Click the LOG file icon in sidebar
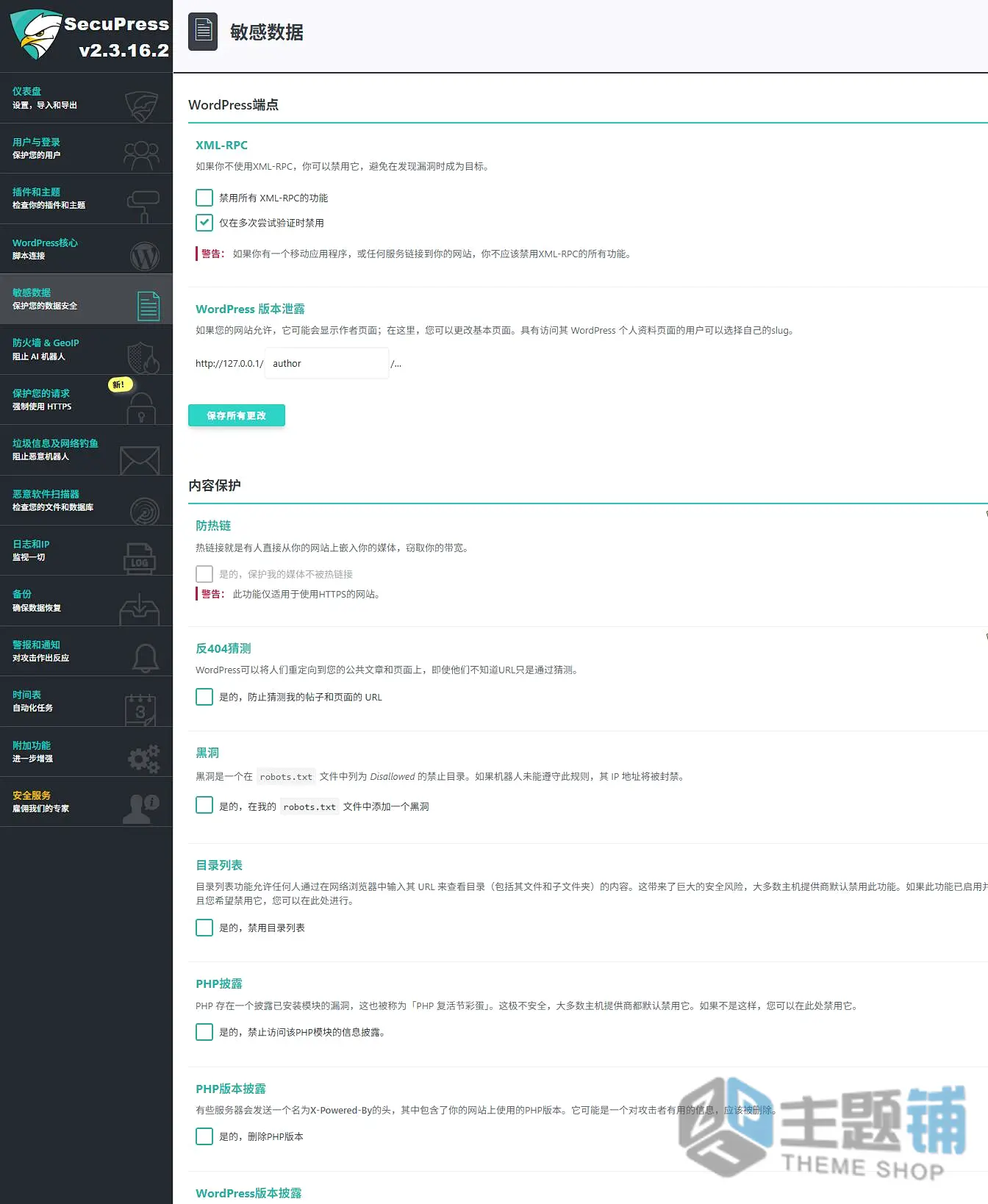This screenshot has width=988, height=1204. point(139,559)
